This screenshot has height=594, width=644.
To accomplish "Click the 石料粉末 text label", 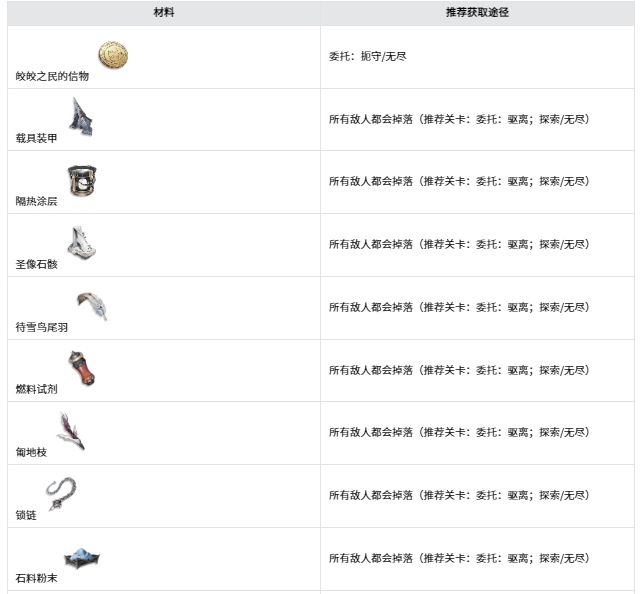I will tap(37, 578).
